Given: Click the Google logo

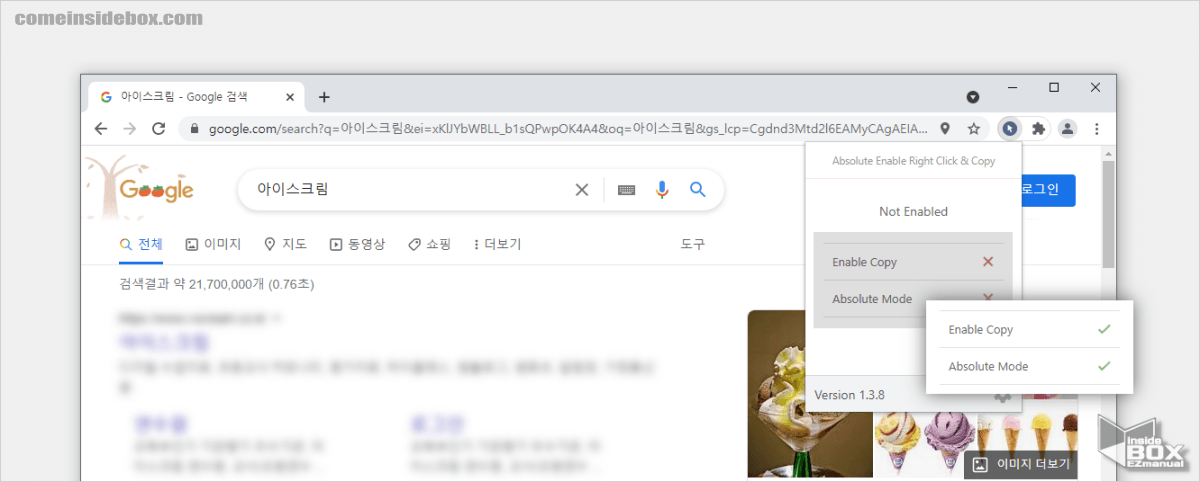Looking at the screenshot, I should pos(156,190).
